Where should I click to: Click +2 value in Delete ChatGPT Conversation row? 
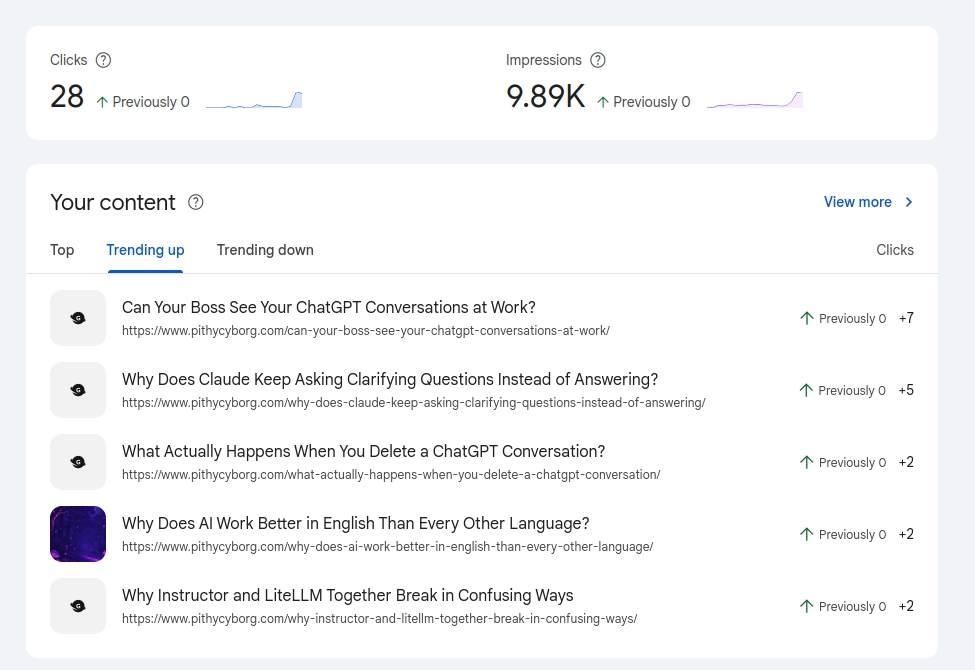[906, 462]
